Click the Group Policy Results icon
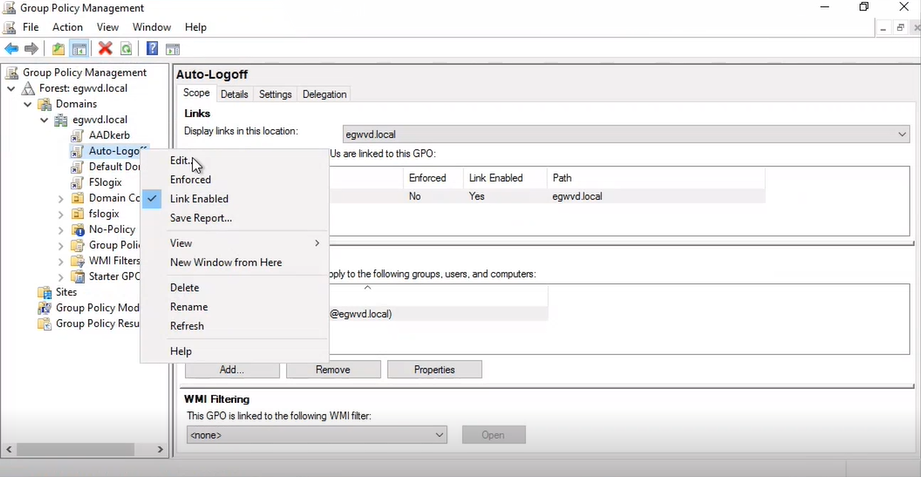The image size is (921, 477). pos(45,324)
